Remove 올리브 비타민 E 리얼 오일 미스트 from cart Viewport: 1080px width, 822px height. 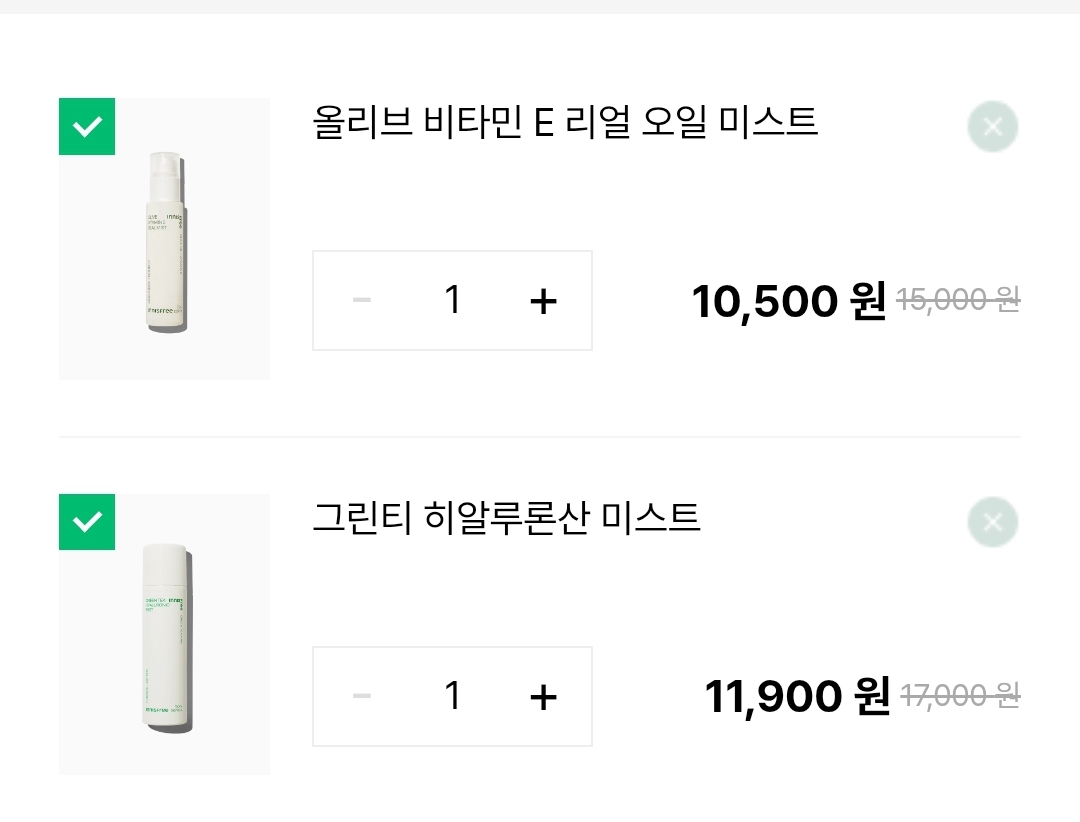[x=992, y=127]
